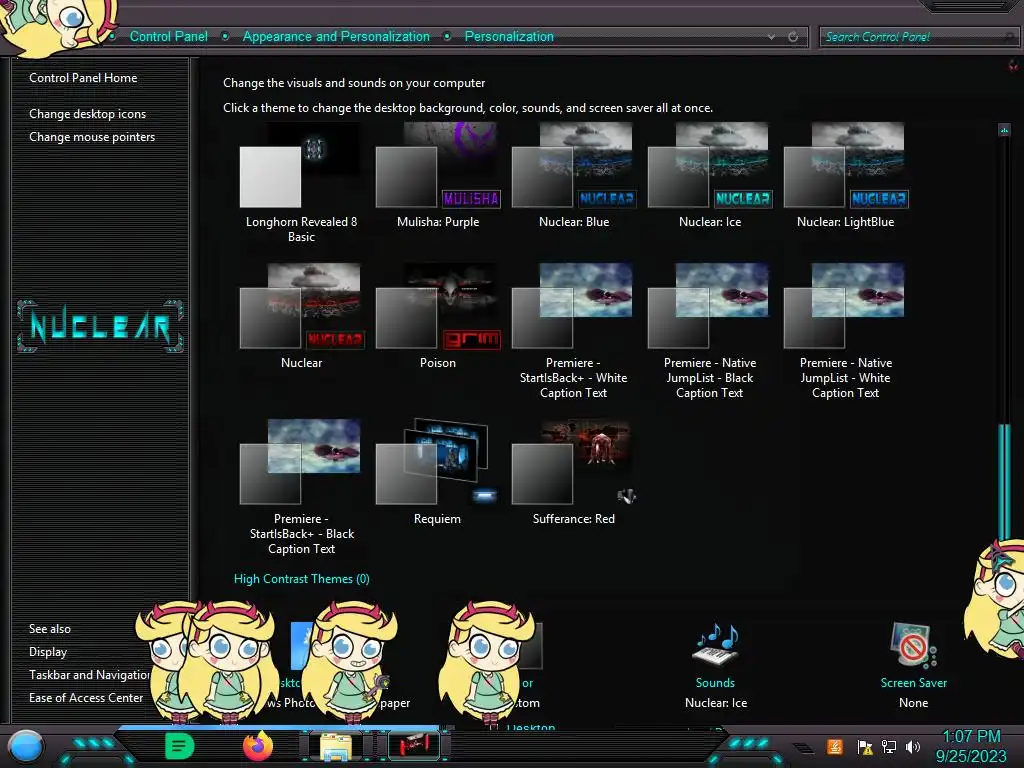Select the Poison theme

pos(438,317)
